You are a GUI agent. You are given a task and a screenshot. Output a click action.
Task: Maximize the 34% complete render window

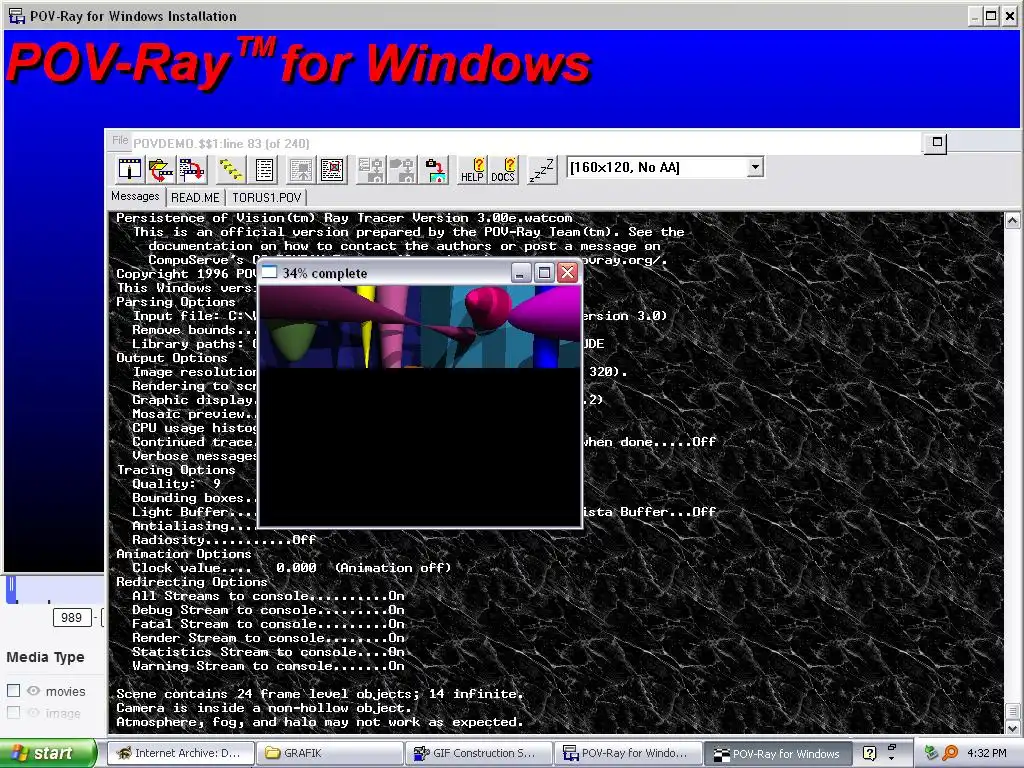[x=544, y=272]
